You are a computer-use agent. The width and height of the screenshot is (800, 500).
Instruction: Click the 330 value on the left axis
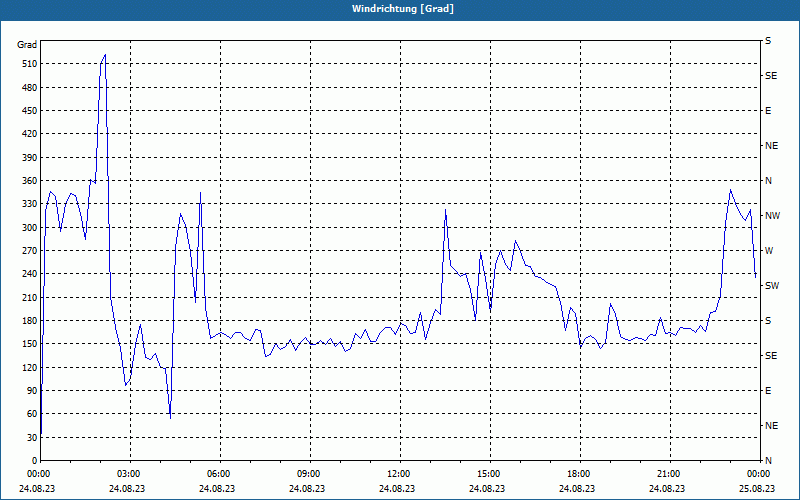pyautogui.click(x=30, y=204)
